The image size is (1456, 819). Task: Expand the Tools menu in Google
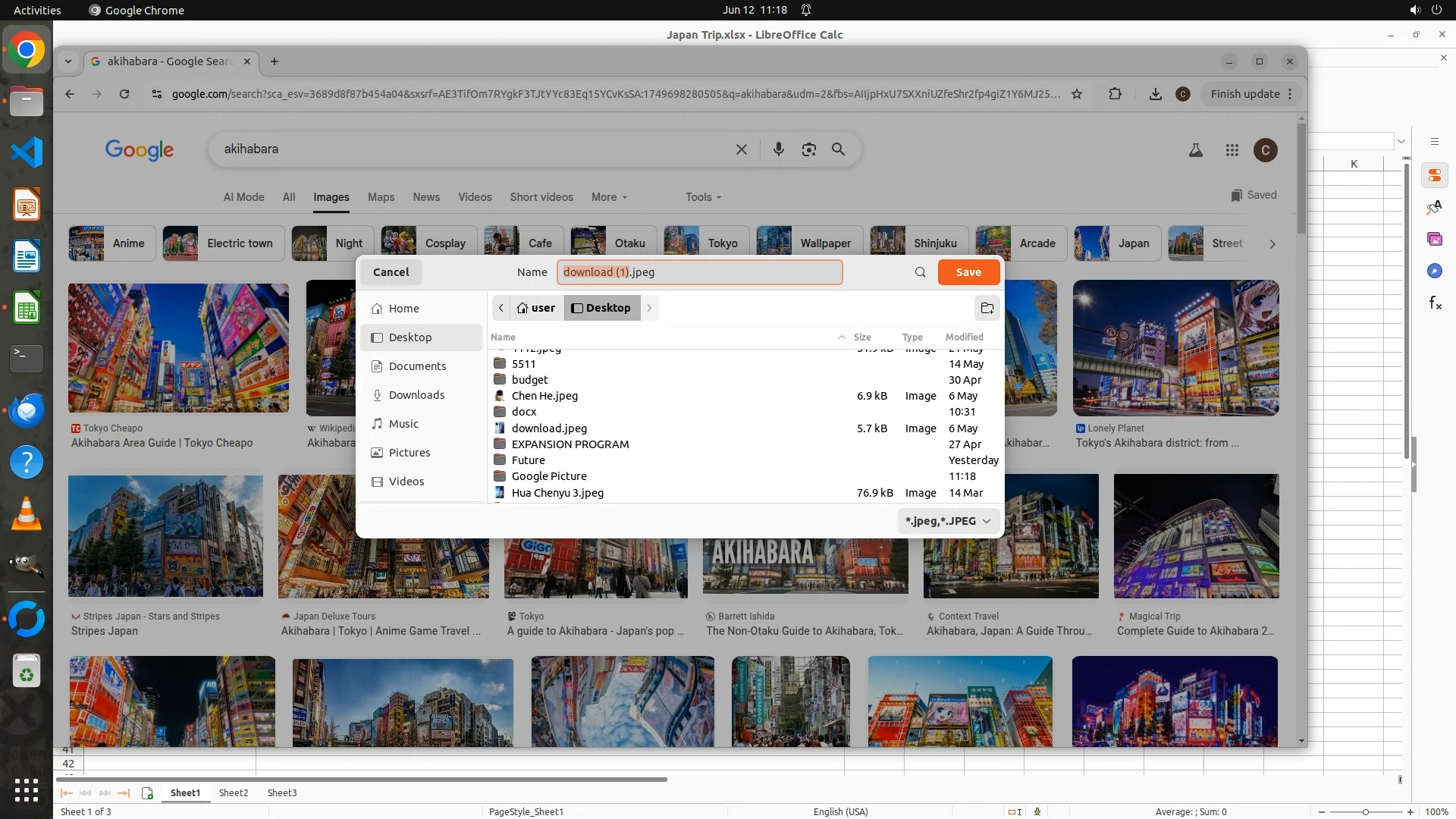coord(703,197)
